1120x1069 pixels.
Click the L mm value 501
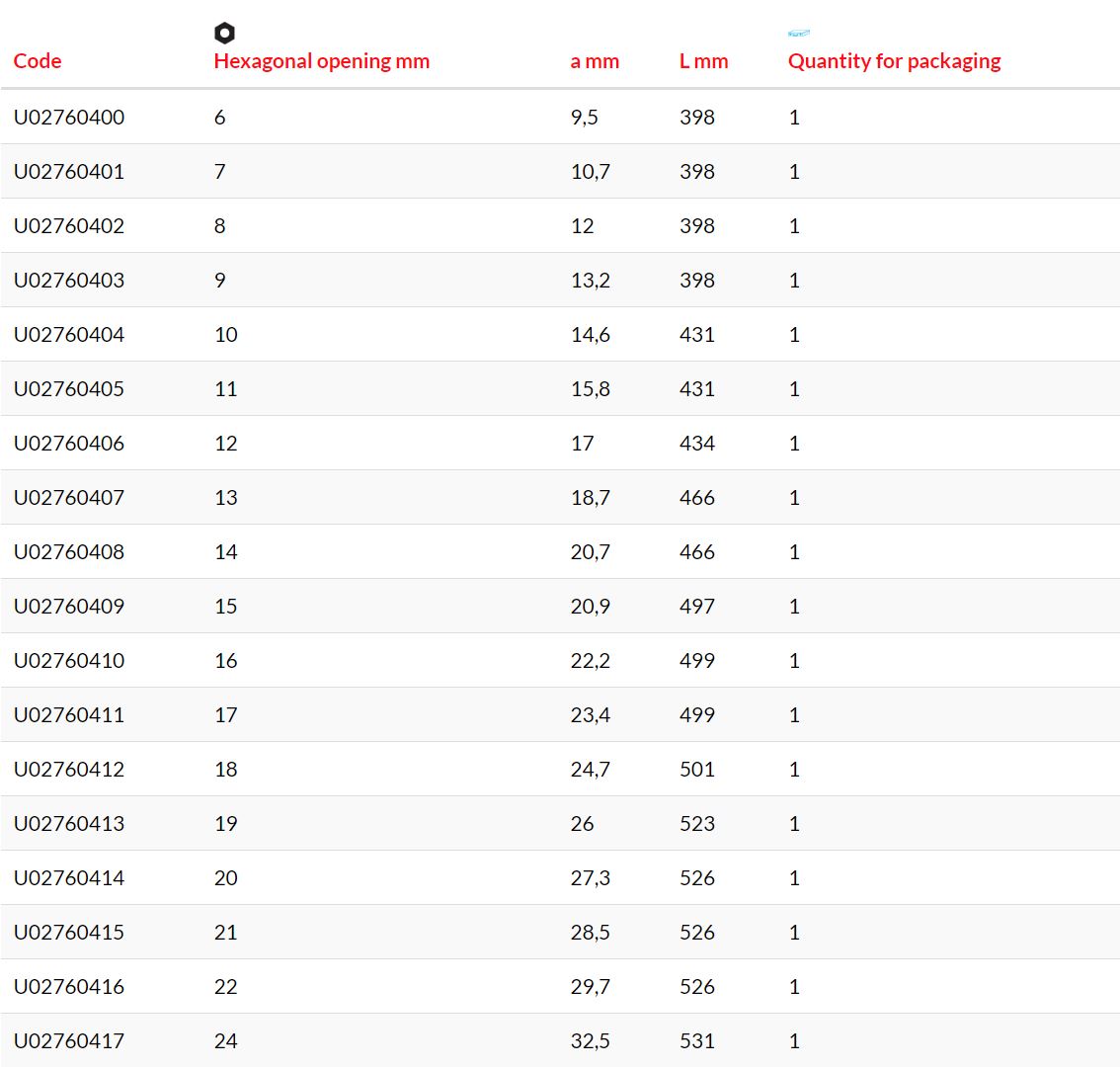696,769
